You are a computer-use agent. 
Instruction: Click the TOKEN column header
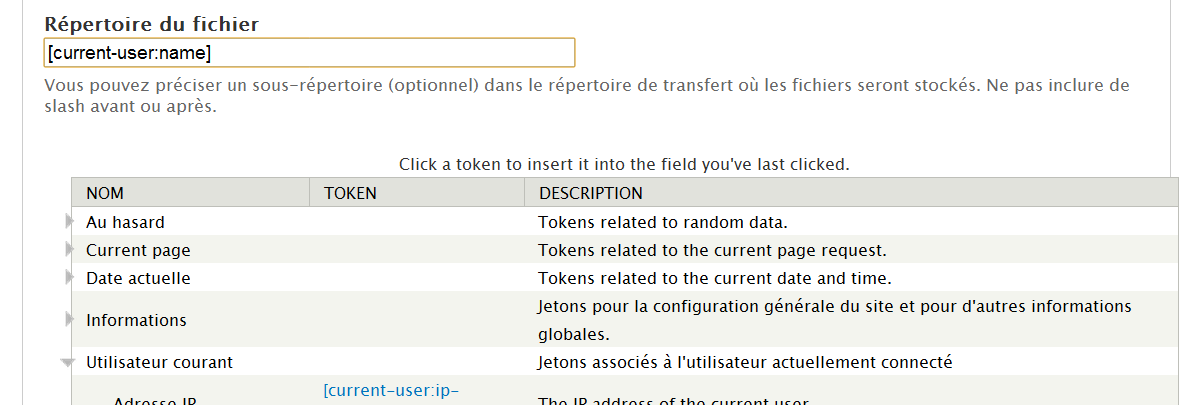click(350, 193)
